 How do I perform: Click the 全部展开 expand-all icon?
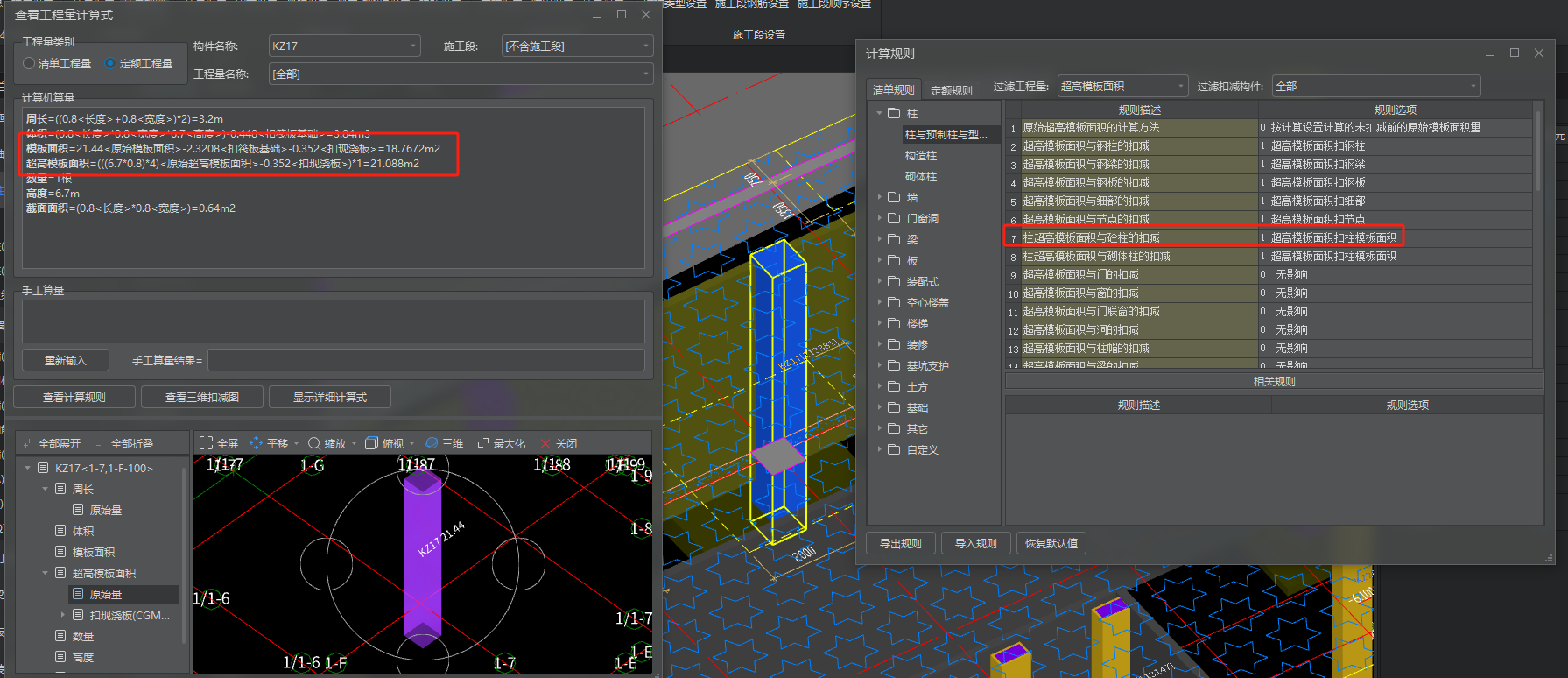click(x=28, y=443)
